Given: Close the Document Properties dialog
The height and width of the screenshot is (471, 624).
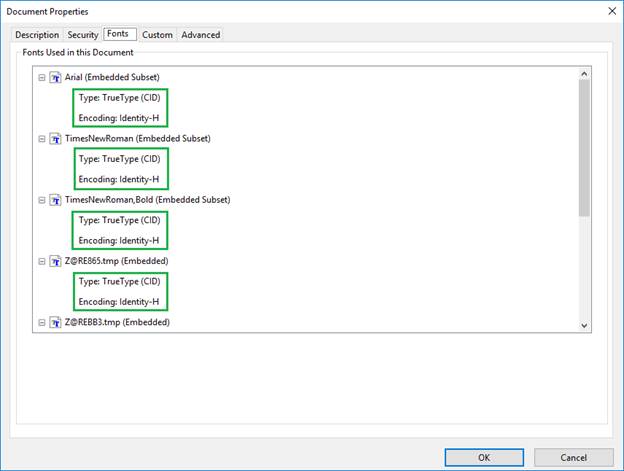Looking at the screenshot, I should click(610, 11).
